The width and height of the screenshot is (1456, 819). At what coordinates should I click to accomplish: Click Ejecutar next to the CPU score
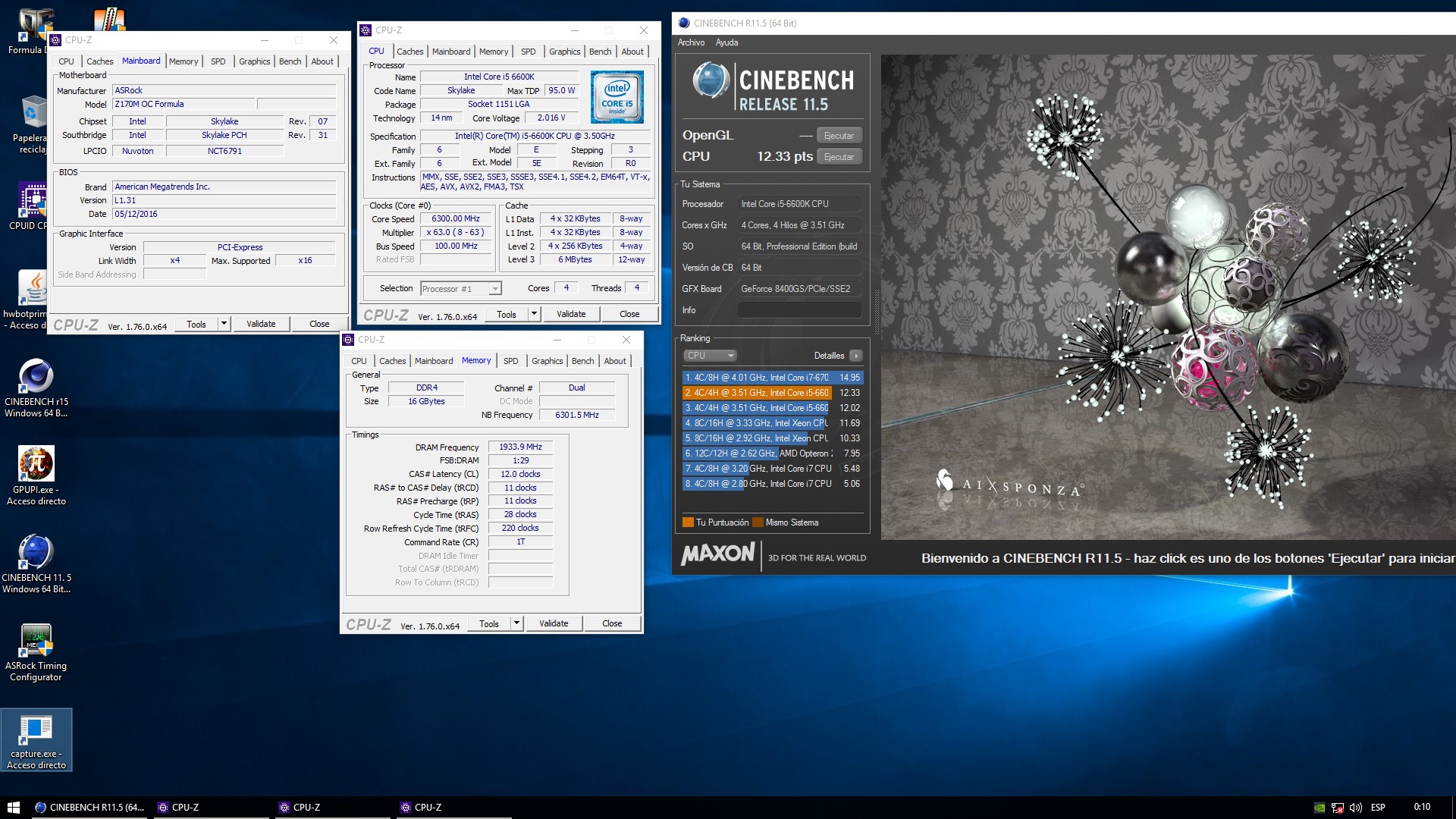click(x=839, y=157)
